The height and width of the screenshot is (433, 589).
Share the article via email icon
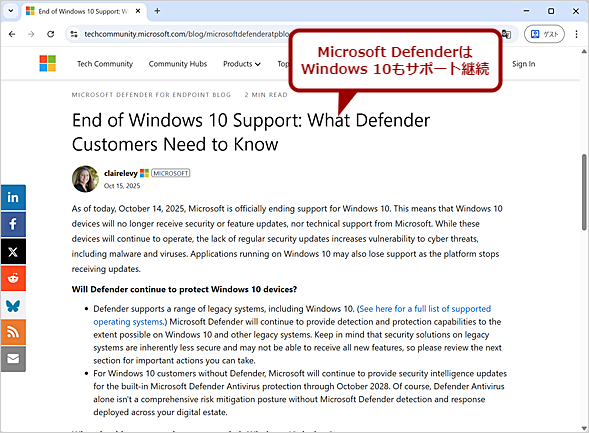tap(13, 359)
